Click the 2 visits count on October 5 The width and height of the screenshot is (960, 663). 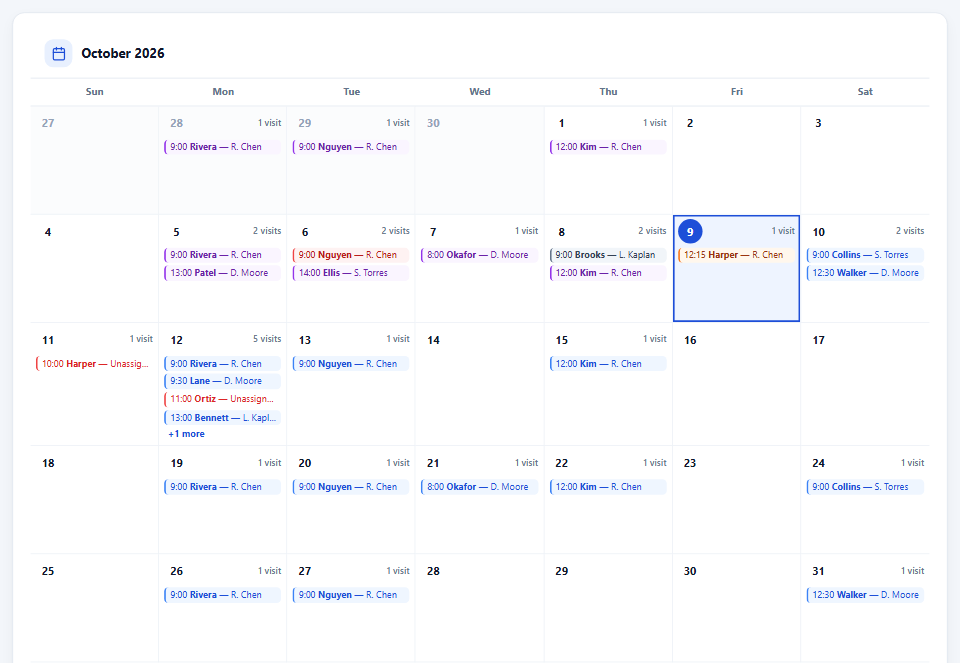[267, 231]
